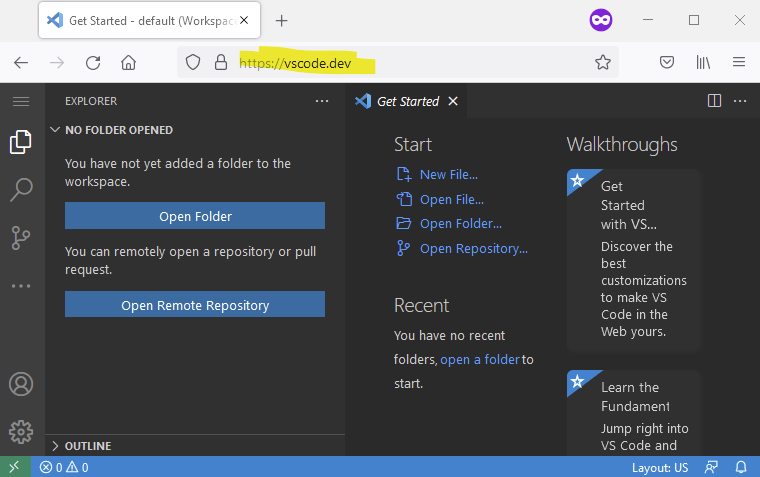Click the 'open a folder' link under Recent
The height and width of the screenshot is (477, 760).
click(x=480, y=359)
